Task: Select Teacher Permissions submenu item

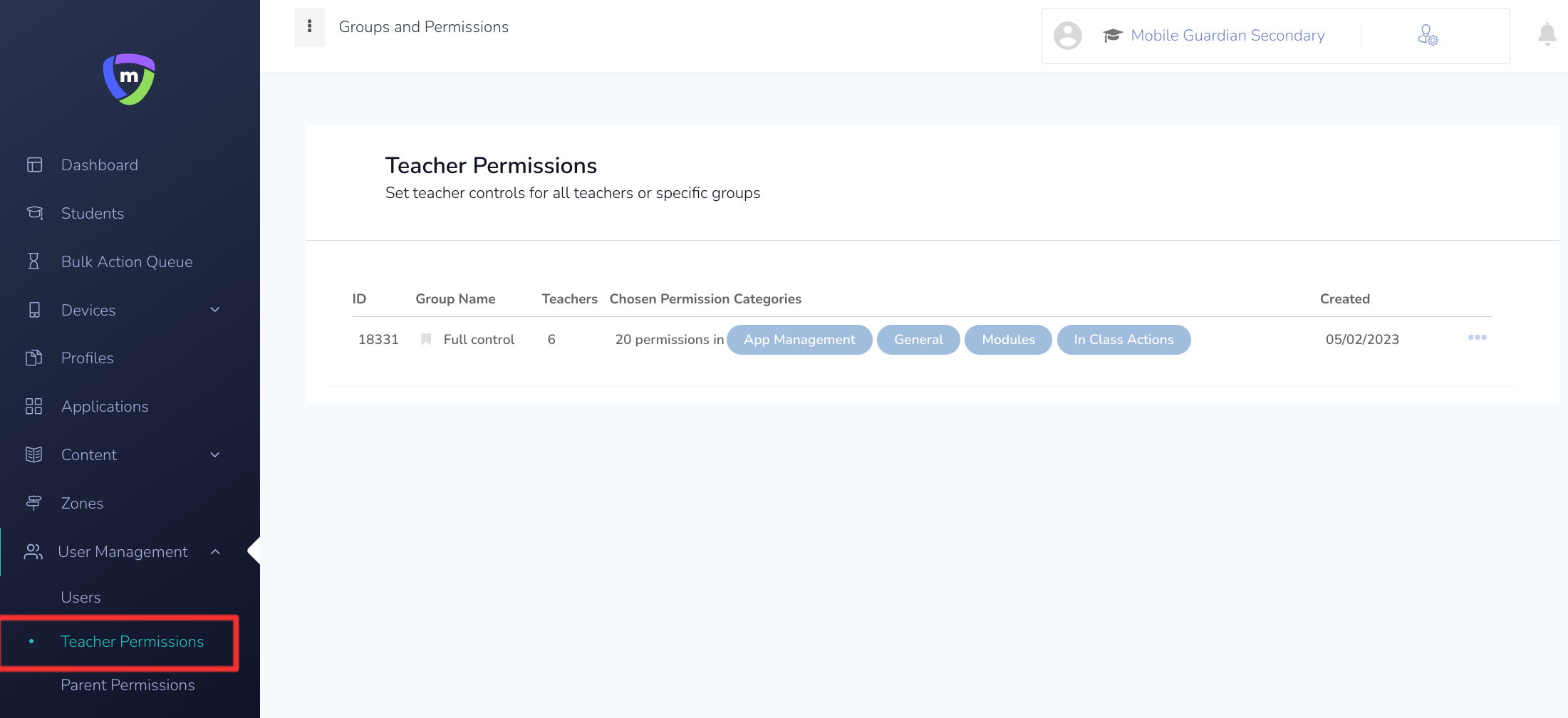Action: tap(133, 642)
